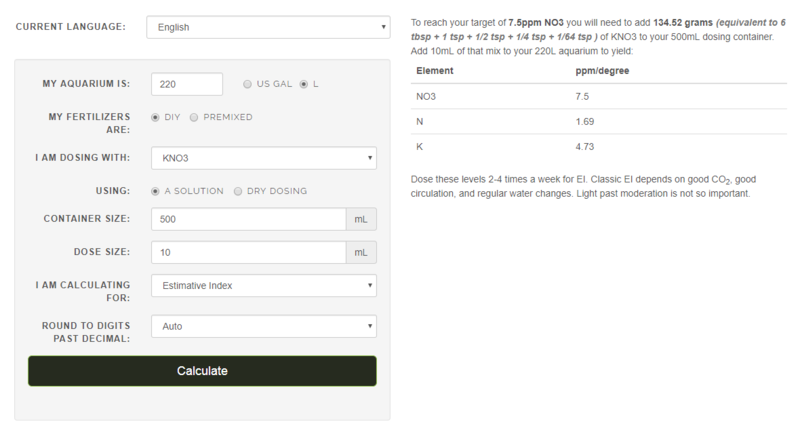This screenshot has height=430, width=800.
Task: Click the MY AQUARIUM IS label
Action: pyautogui.click(x=86, y=84)
